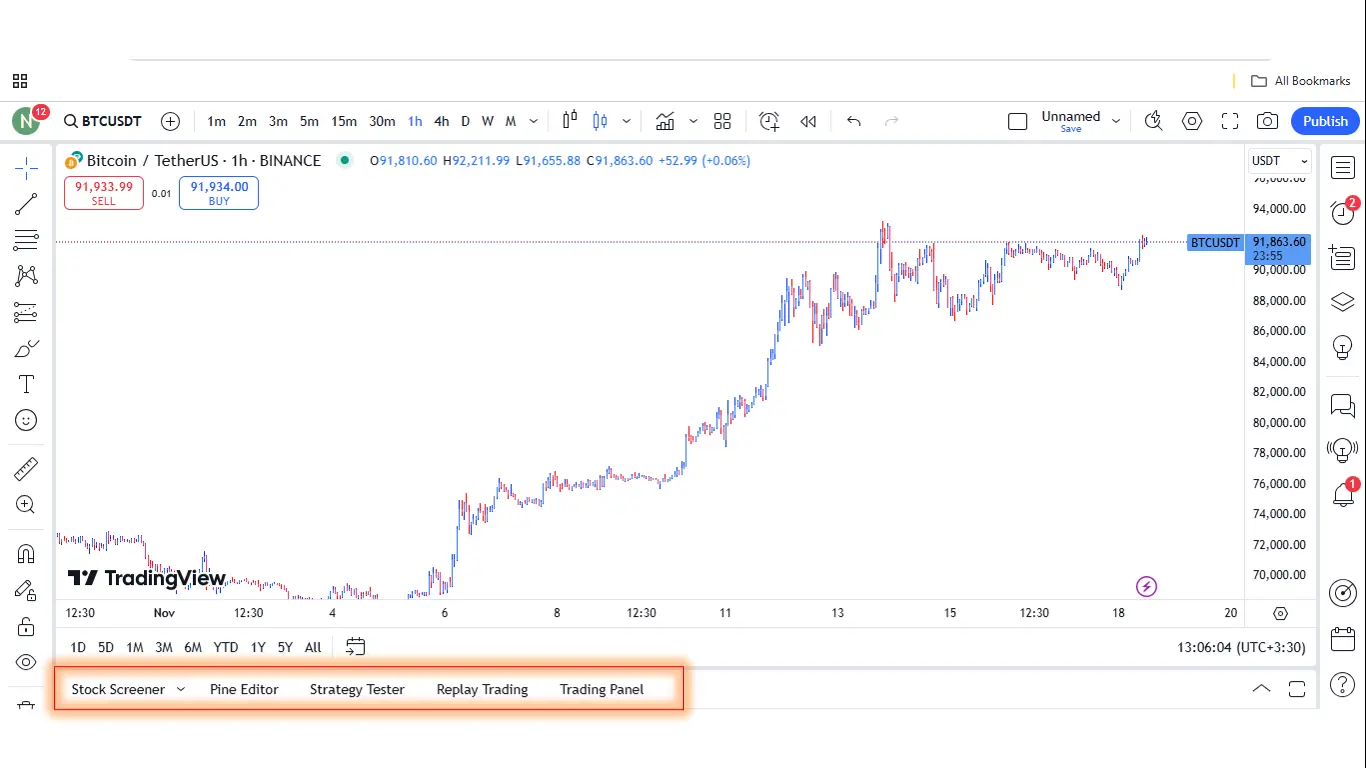Screen dimensions: 1366x768
Task: Take a chart snapshot
Action: [1267, 121]
